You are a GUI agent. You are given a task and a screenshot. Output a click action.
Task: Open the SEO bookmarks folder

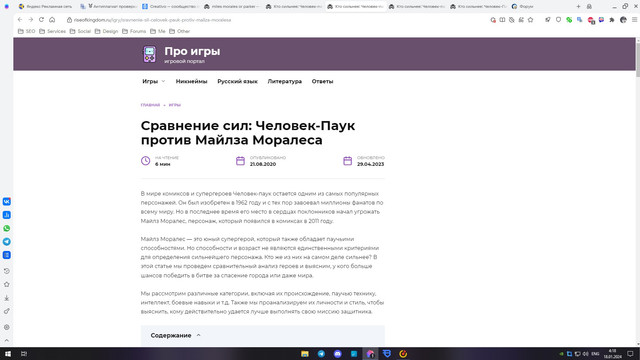pos(26,31)
